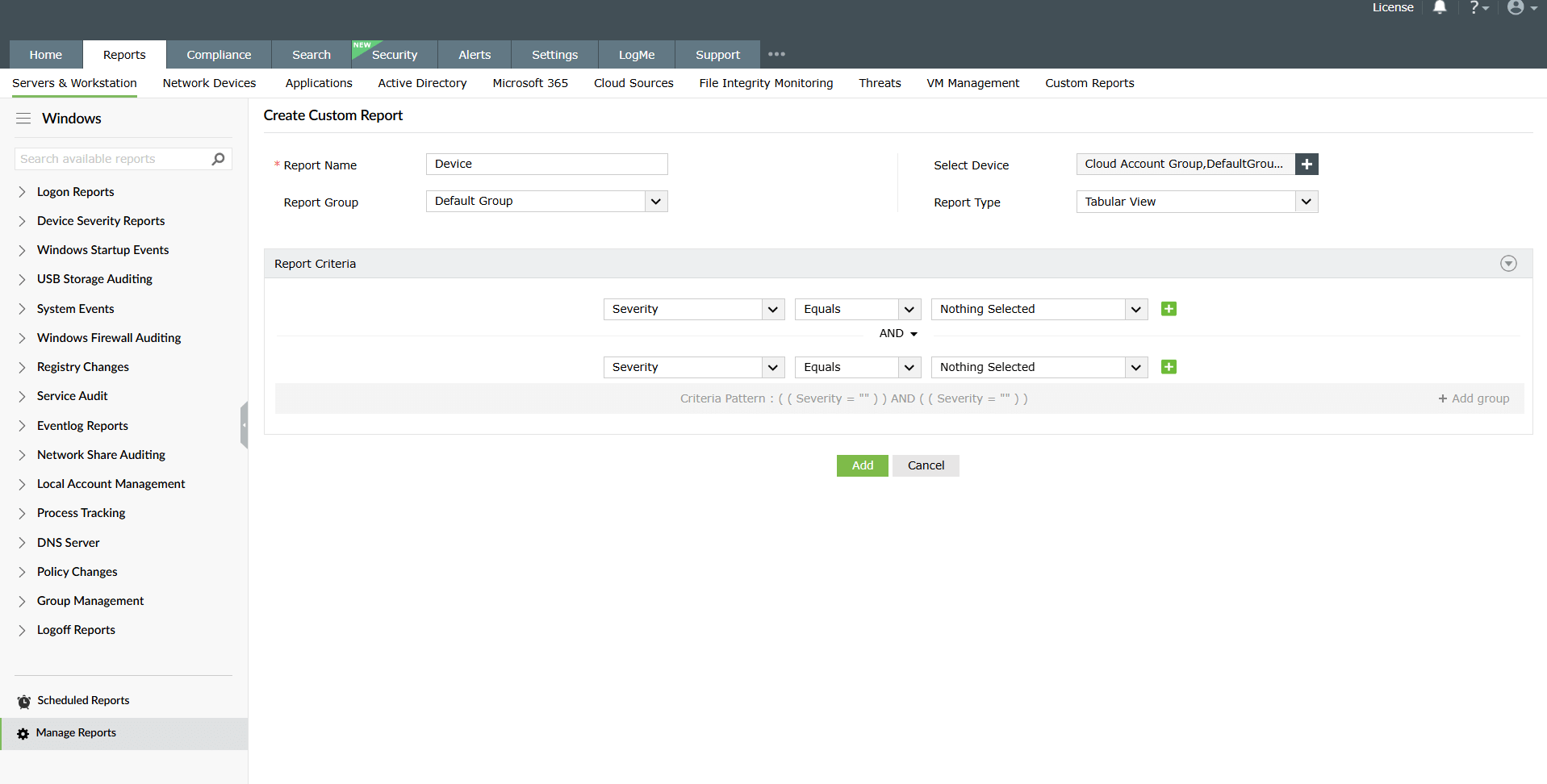Screen dimensions: 1547x784
Task: Expand Registry Changes category
Action: click(x=22, y=367)
